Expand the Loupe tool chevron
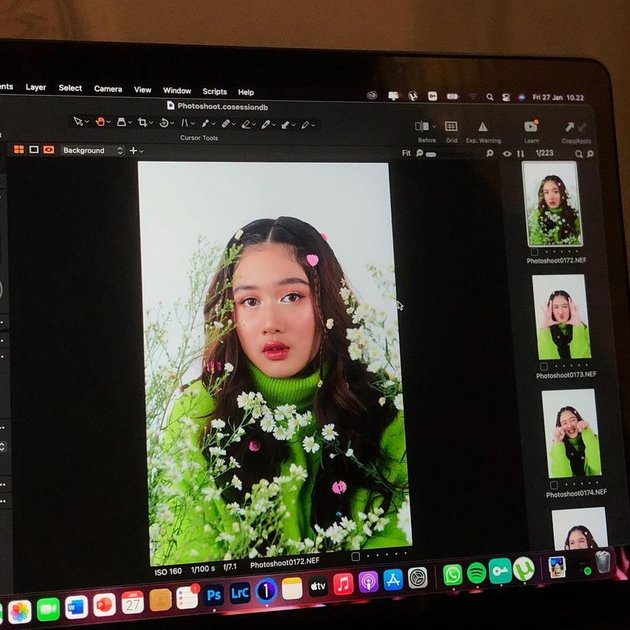This screenshot has height=630, width=630. [130, 123]
